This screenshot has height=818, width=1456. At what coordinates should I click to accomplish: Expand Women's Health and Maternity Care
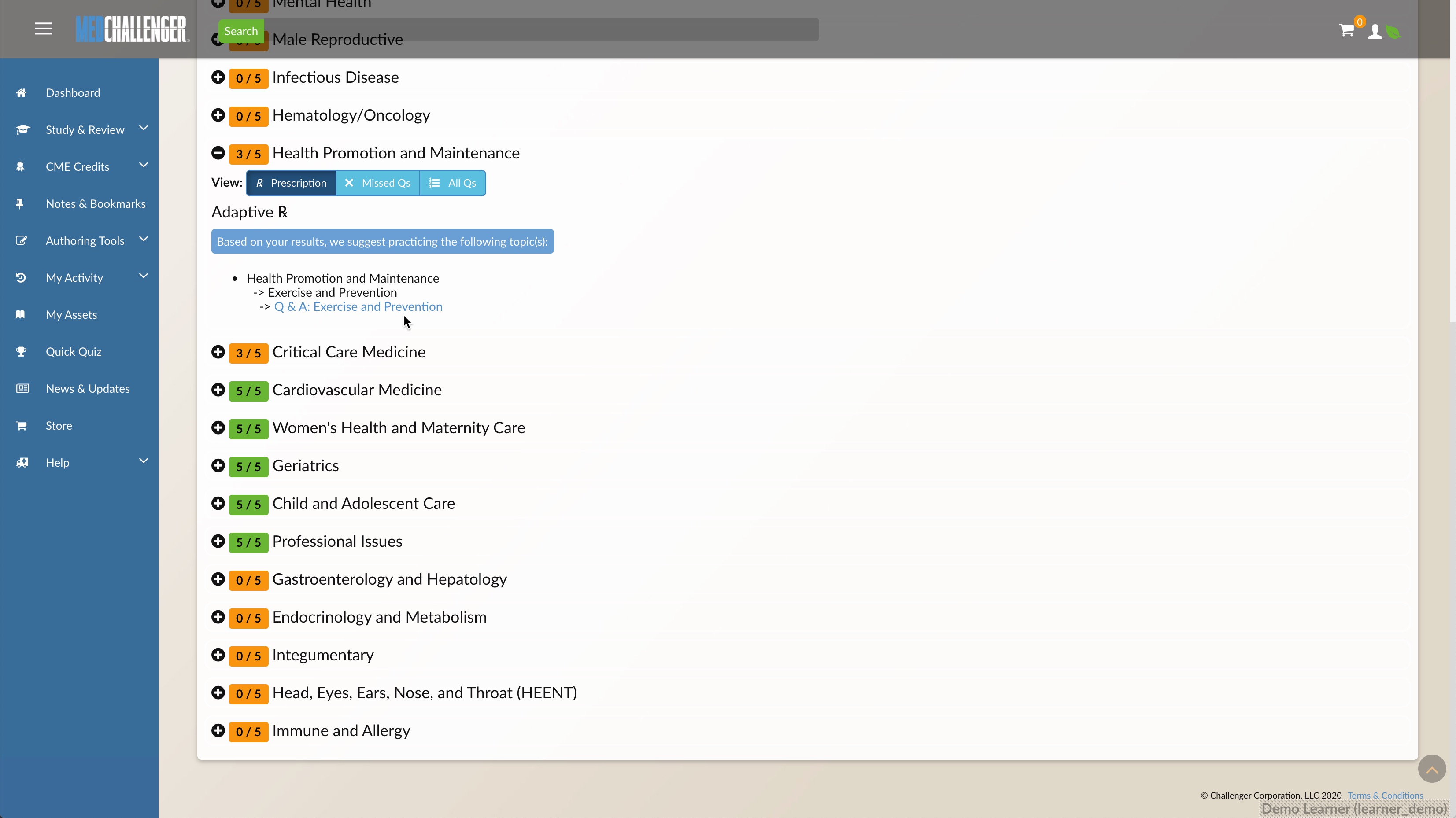[218, 427]
